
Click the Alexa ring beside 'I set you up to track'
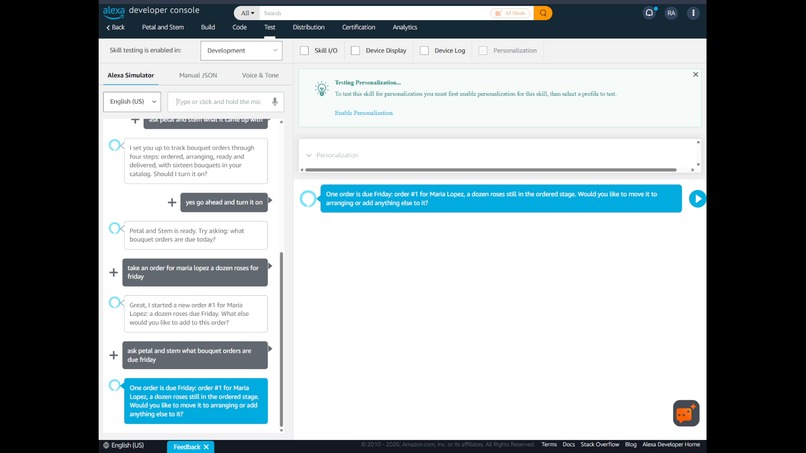tap(116, 146)
